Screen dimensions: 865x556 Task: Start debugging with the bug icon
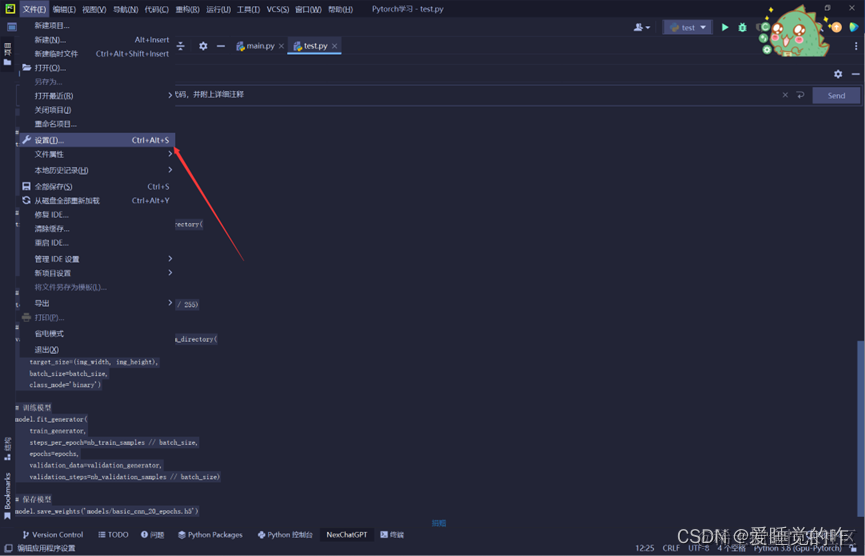743,27
